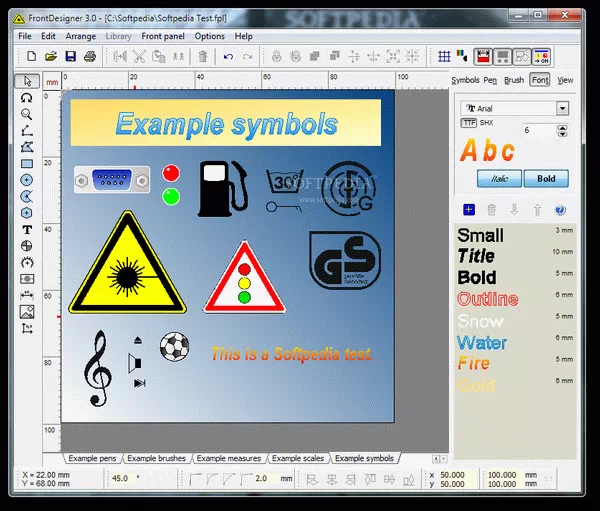Add new font style with plus icon
The width and height of the screenshot is (600, 511).
pos(468,210)
